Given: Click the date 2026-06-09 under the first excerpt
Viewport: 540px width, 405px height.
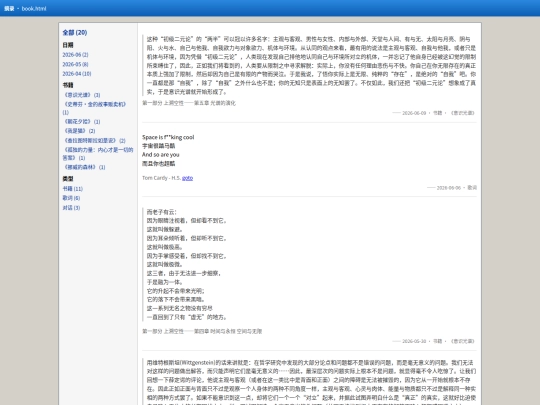Looking at the screenshot, I should point(414,113).
